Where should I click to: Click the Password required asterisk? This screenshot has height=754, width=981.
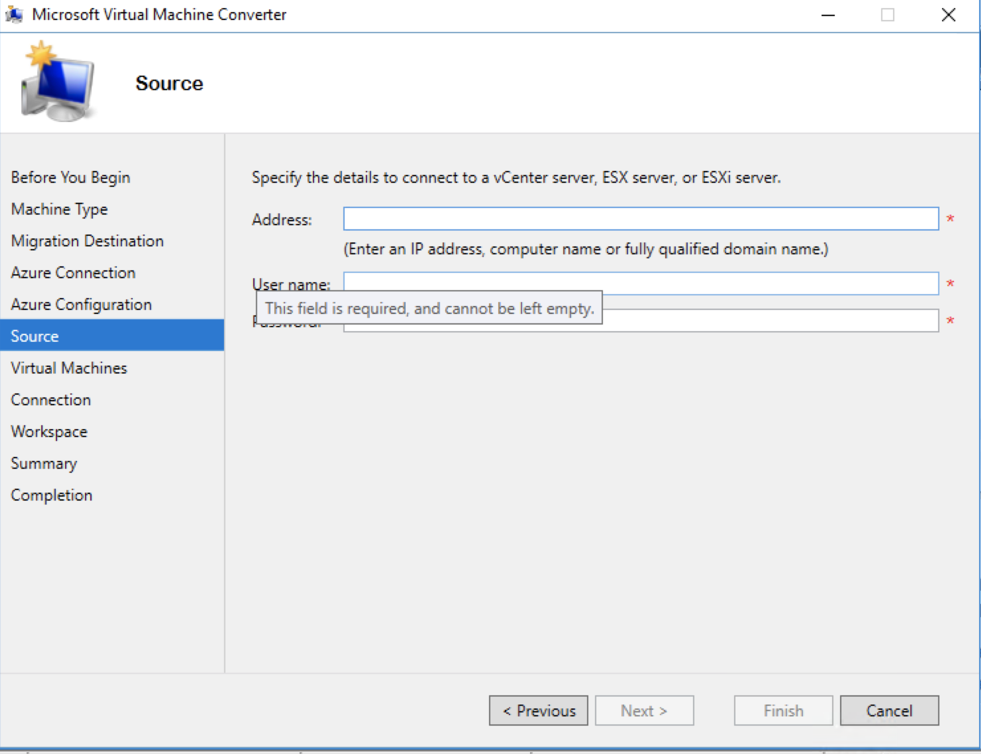950,321
